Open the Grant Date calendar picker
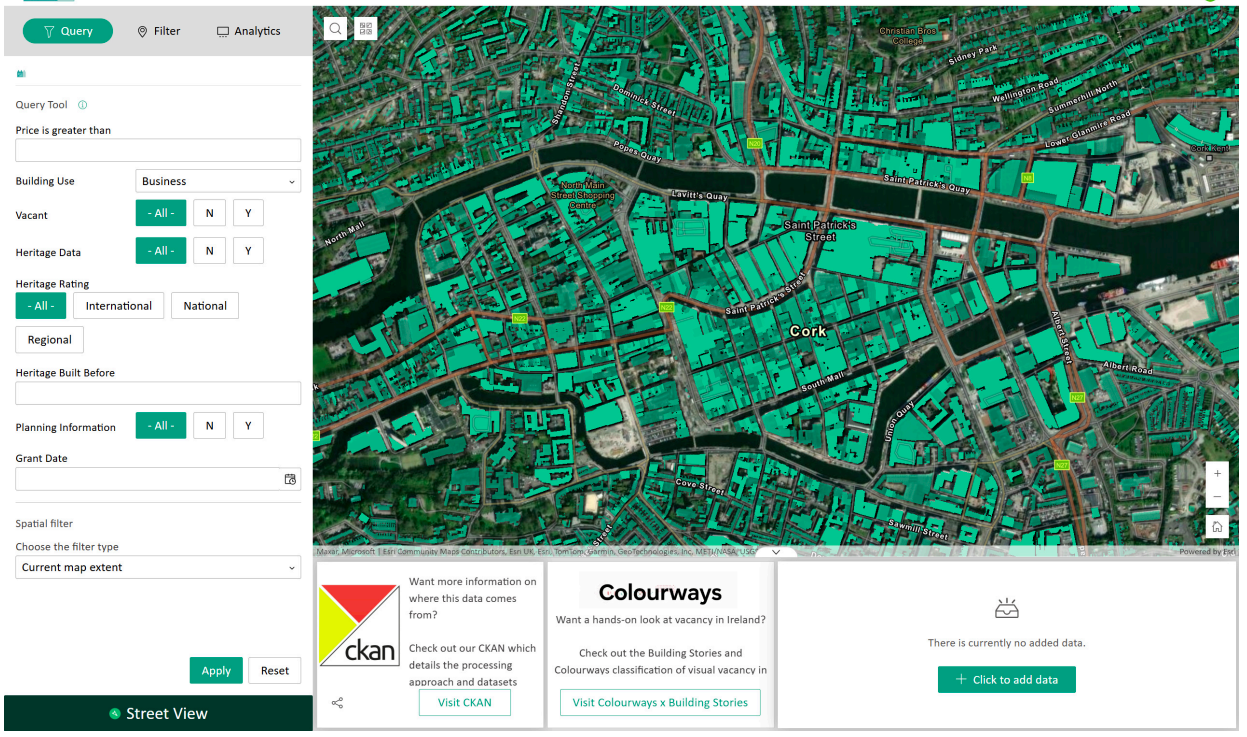The image size is (1247, 737). point(290,479)
